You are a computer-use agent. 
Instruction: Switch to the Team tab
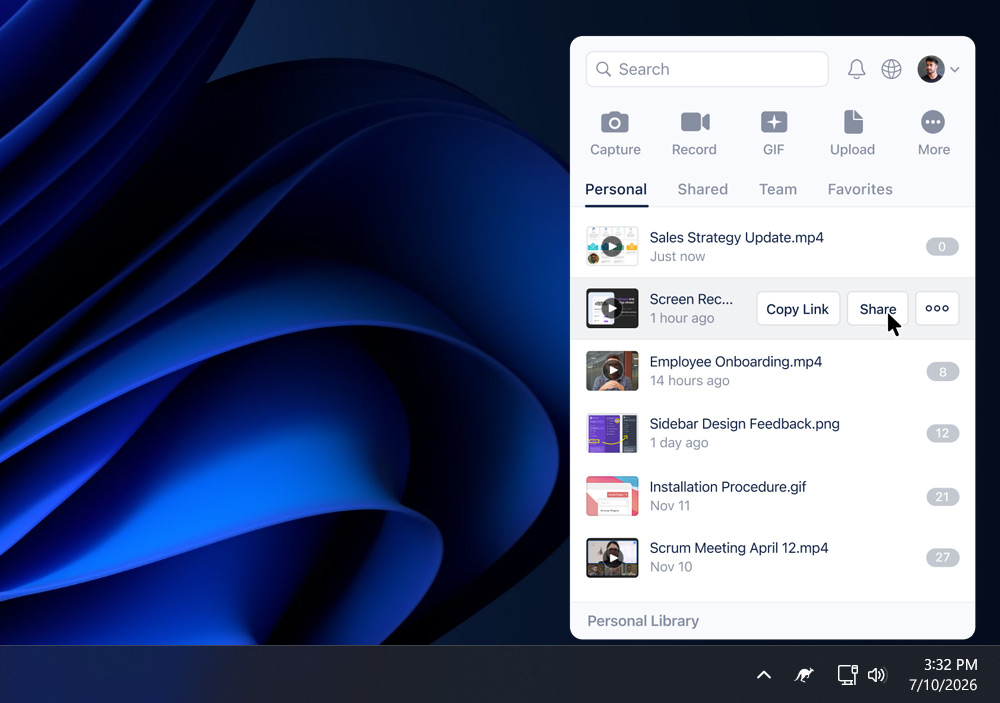click(x=778, y=189)
